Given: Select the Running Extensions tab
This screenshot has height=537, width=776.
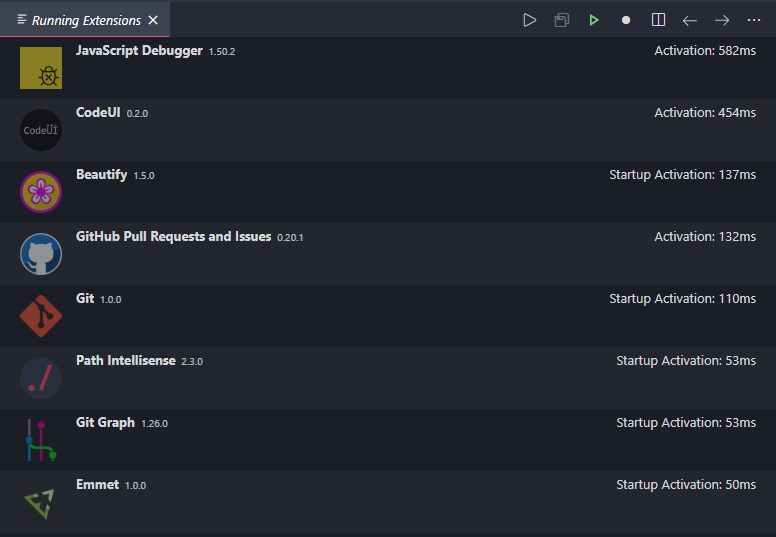Looking at the screenshot, I should coord(85,20).
